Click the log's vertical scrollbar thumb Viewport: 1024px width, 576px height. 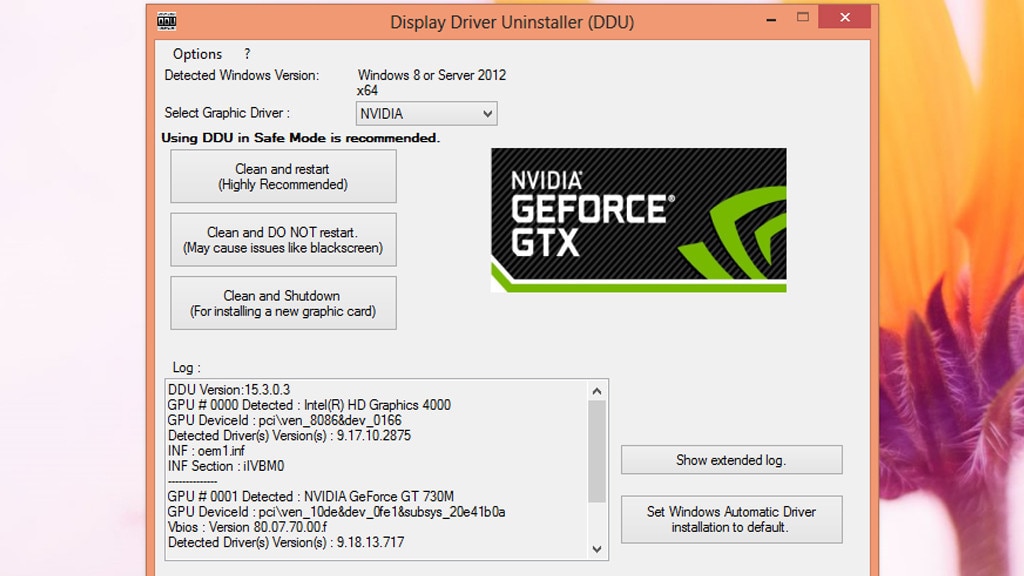pyautogui.click(x=597, y=450)
